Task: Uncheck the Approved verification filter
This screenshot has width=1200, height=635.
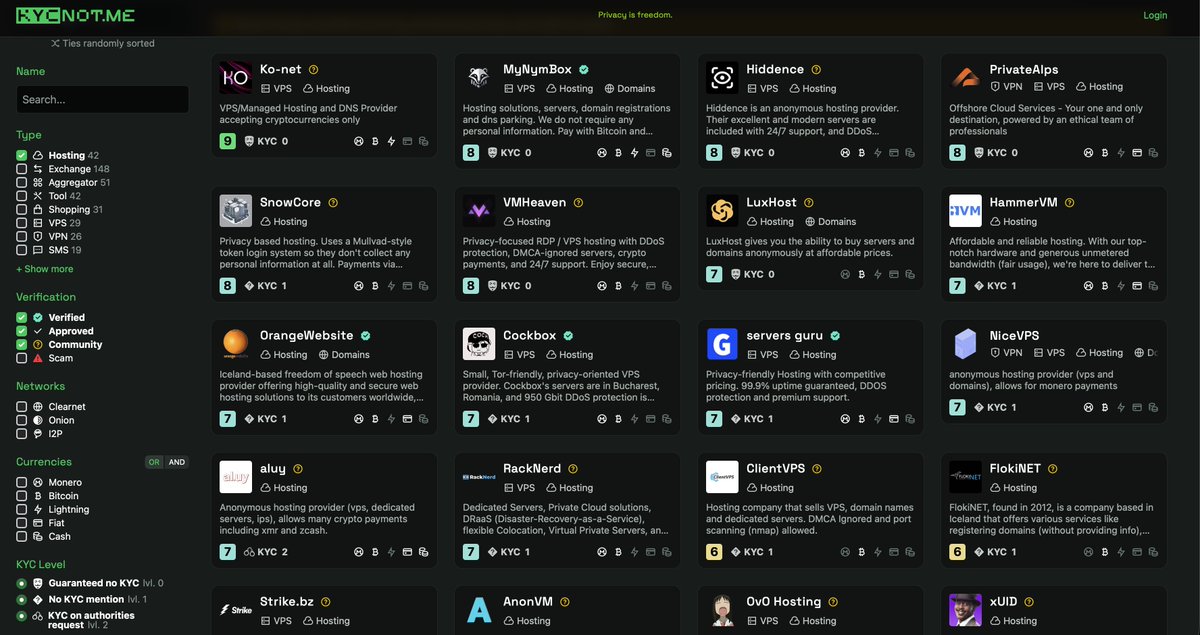Action: click(x=21, y=331)
